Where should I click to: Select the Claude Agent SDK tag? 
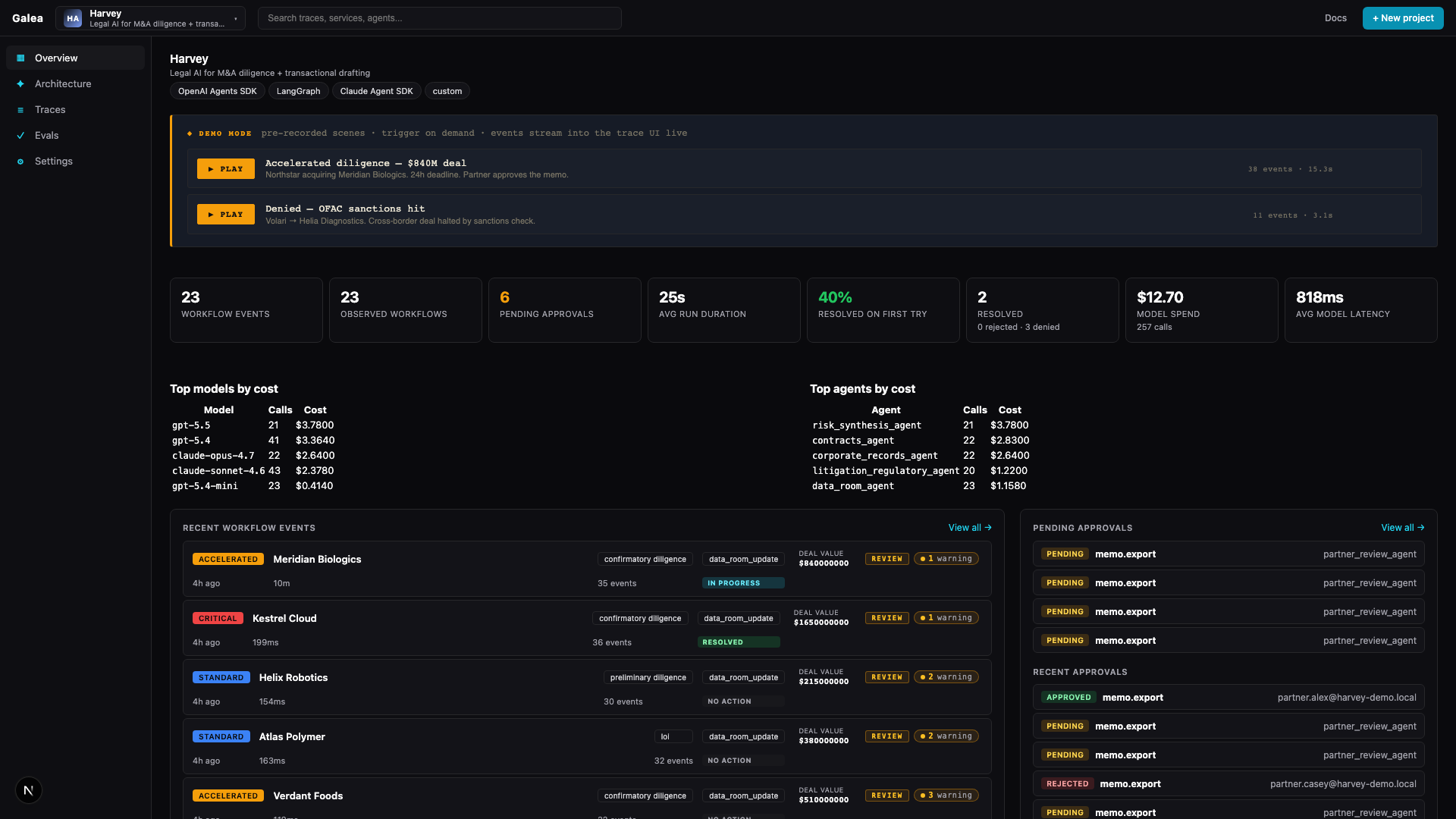point(377,91)
